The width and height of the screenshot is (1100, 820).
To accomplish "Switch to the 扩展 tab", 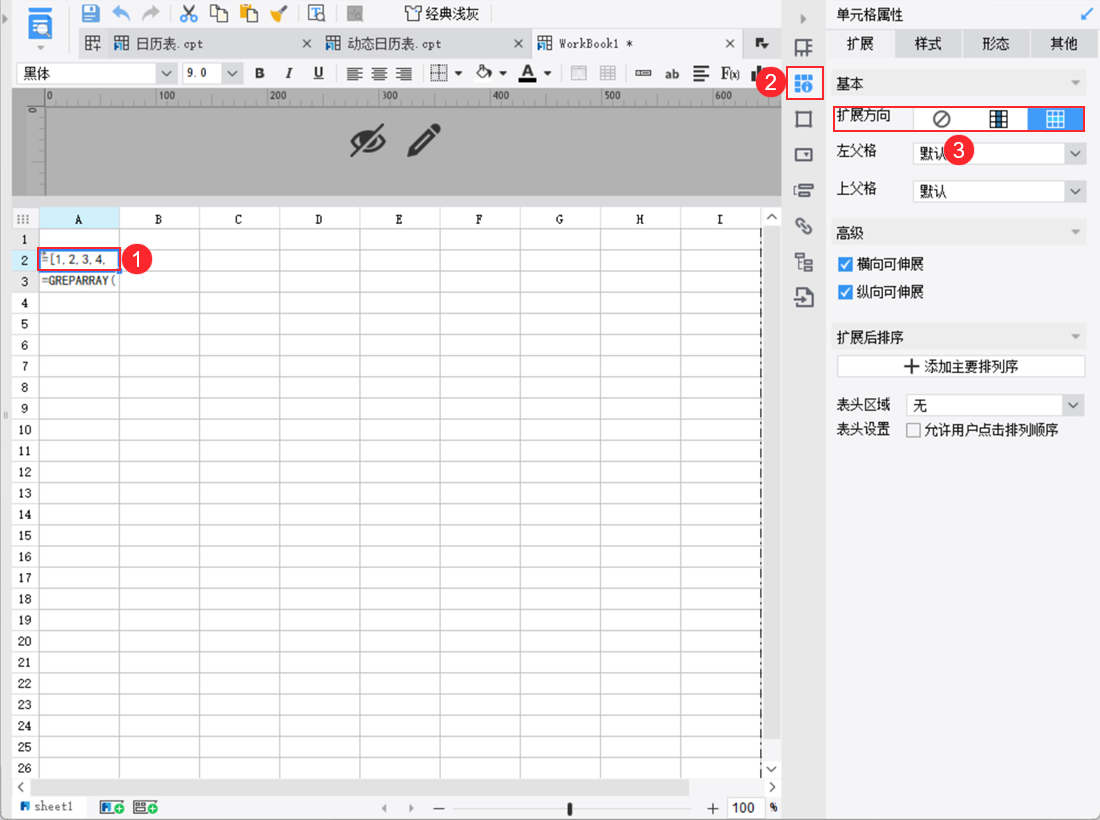I will click(860, 43).
